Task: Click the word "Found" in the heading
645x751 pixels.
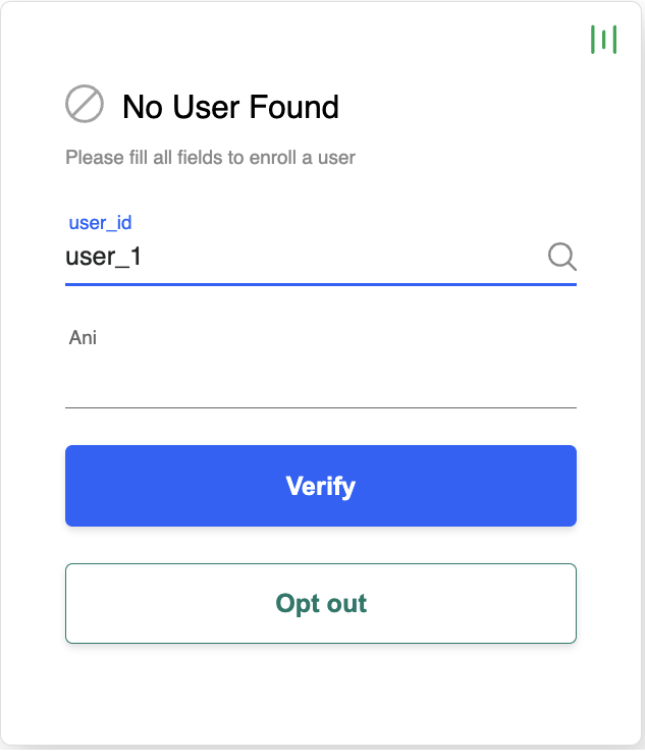Action: pyautogui.click(x=295, y=107)
